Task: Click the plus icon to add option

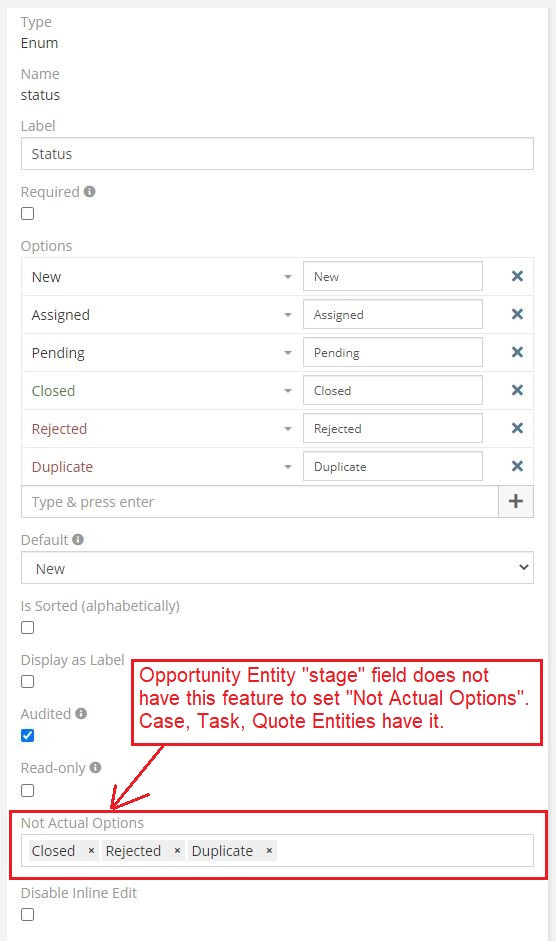Action: [516, 501]
